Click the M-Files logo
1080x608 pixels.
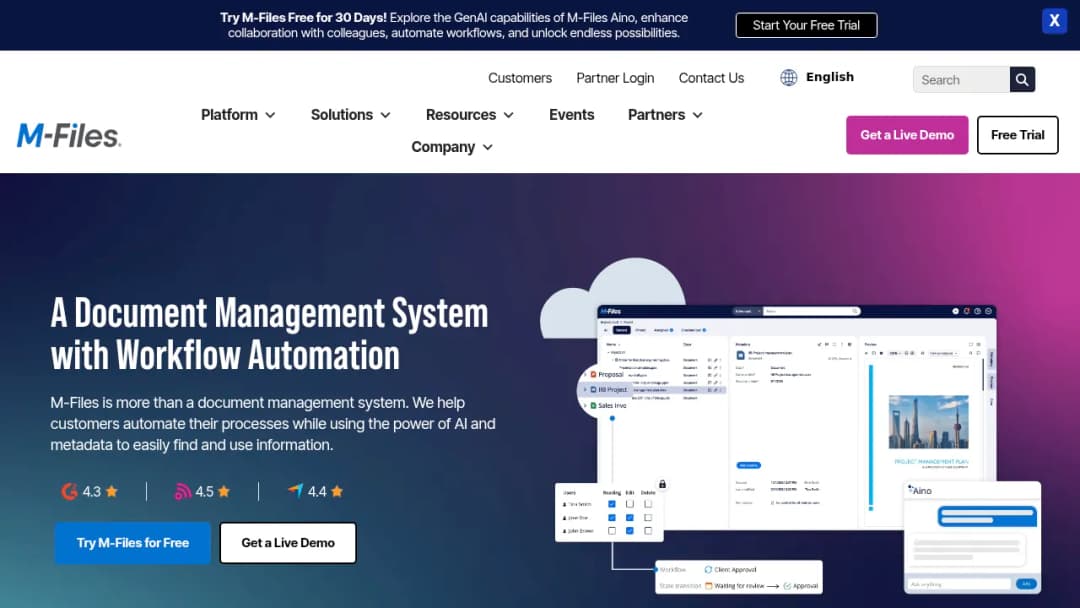[x=69, y=135]
